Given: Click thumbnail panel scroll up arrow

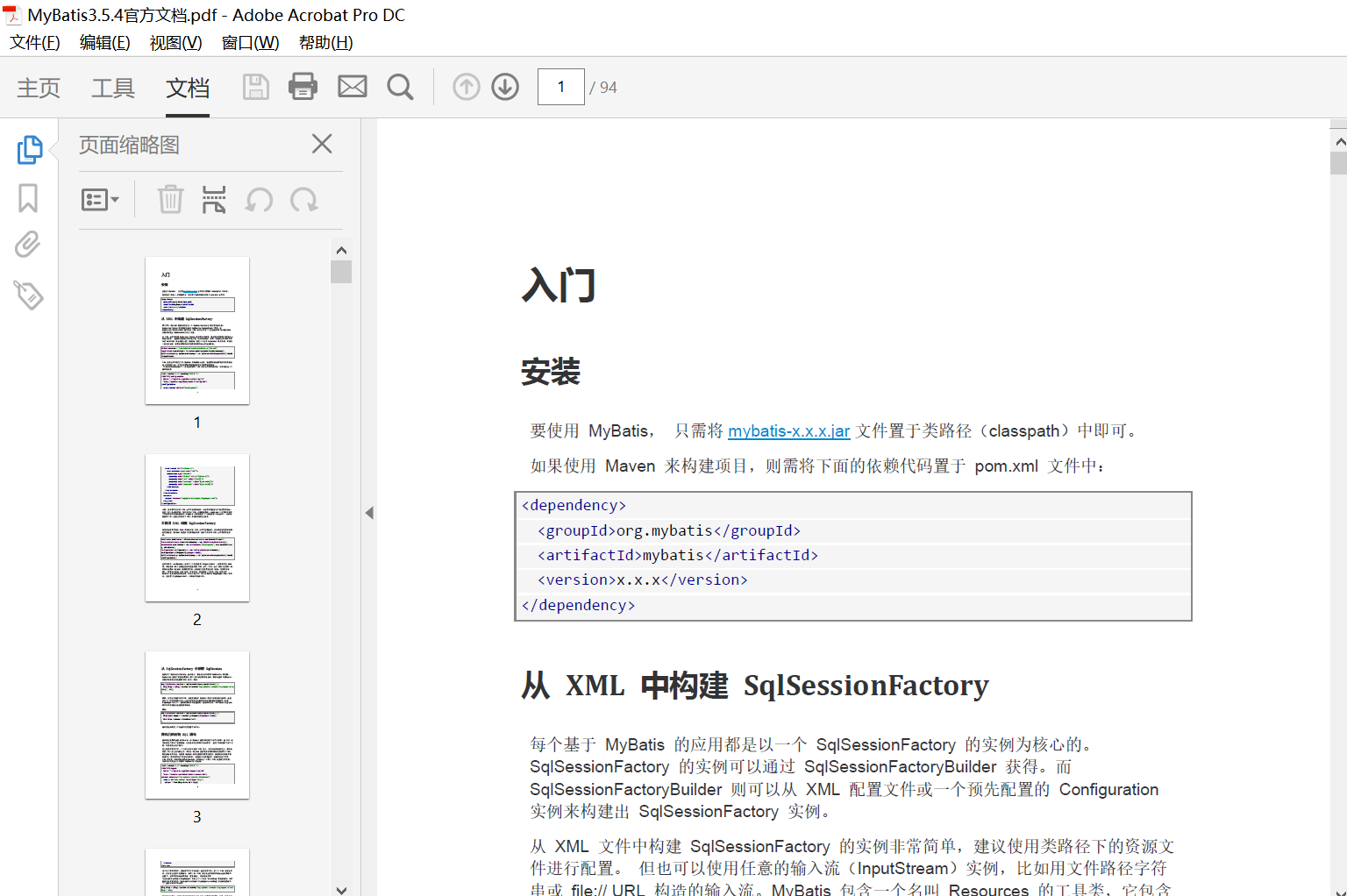Looking at the screenshot, I should (x=341, y=250).
